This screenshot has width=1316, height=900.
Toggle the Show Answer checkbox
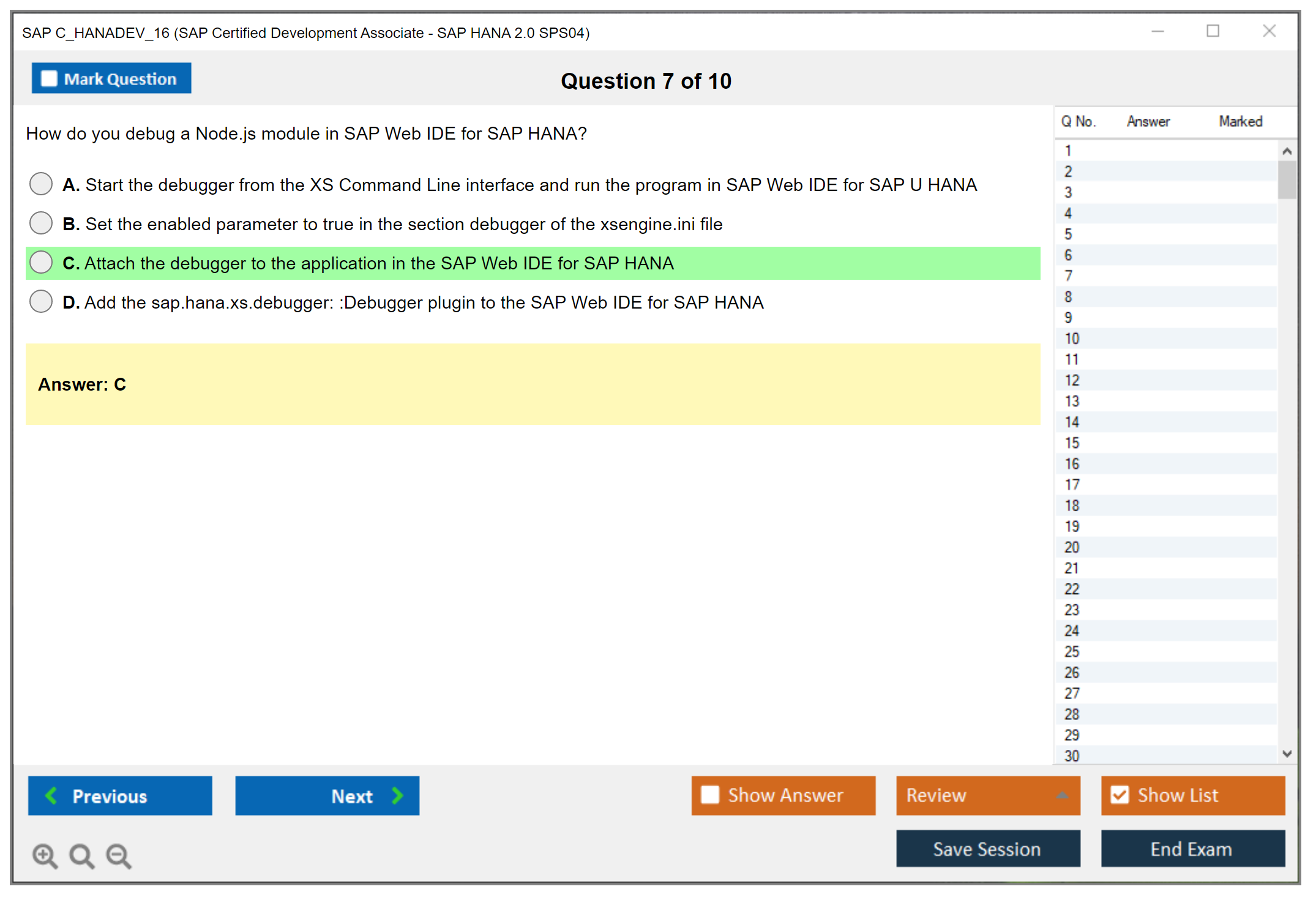point(710,795)
